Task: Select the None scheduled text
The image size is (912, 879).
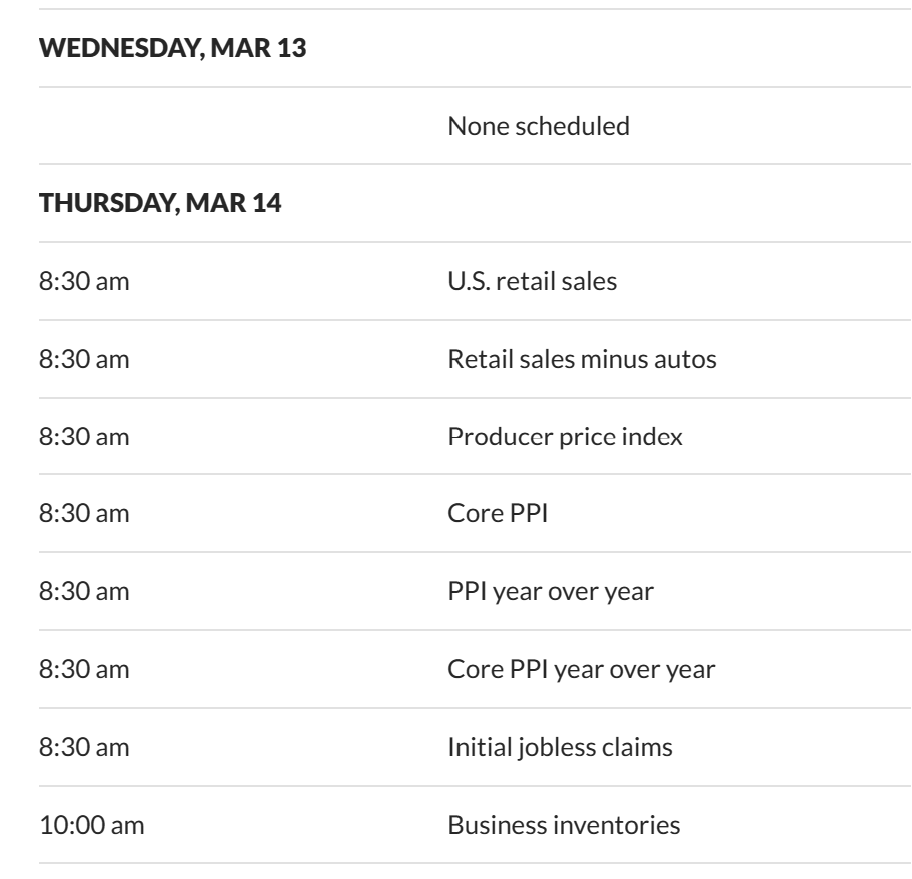Action: coord(538,127)
